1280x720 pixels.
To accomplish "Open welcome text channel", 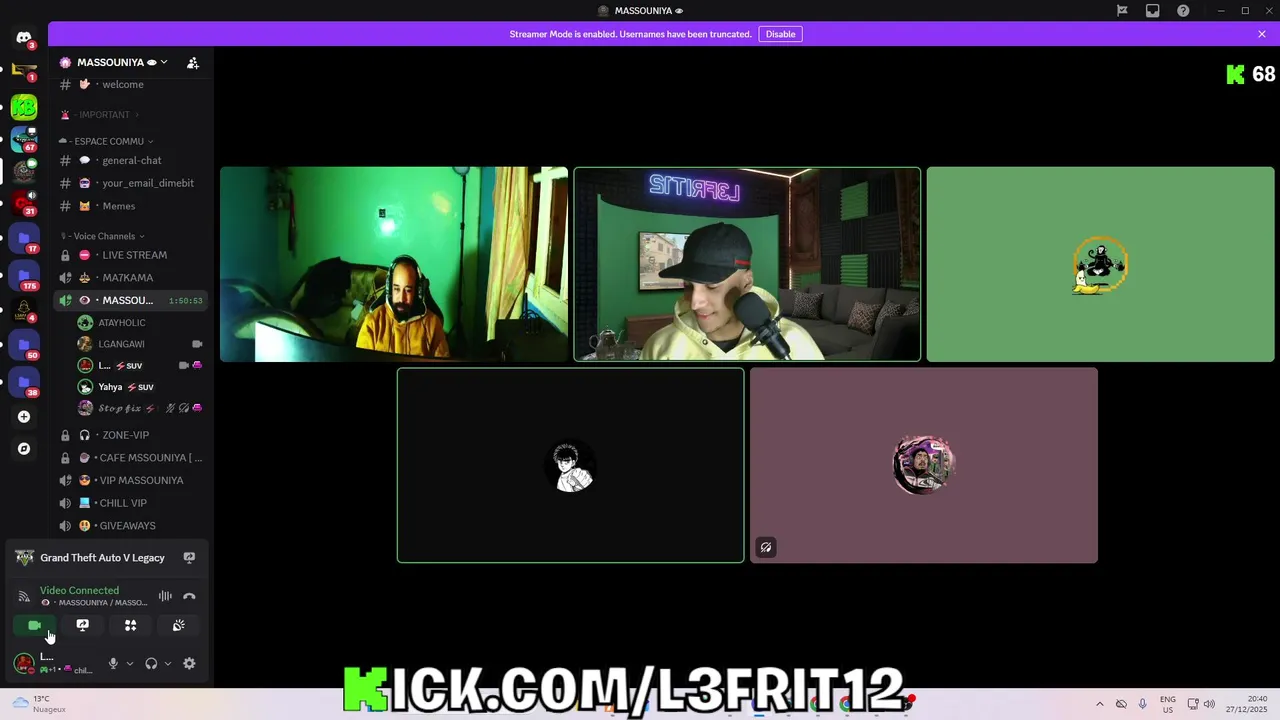I will (x=131, y=84).
